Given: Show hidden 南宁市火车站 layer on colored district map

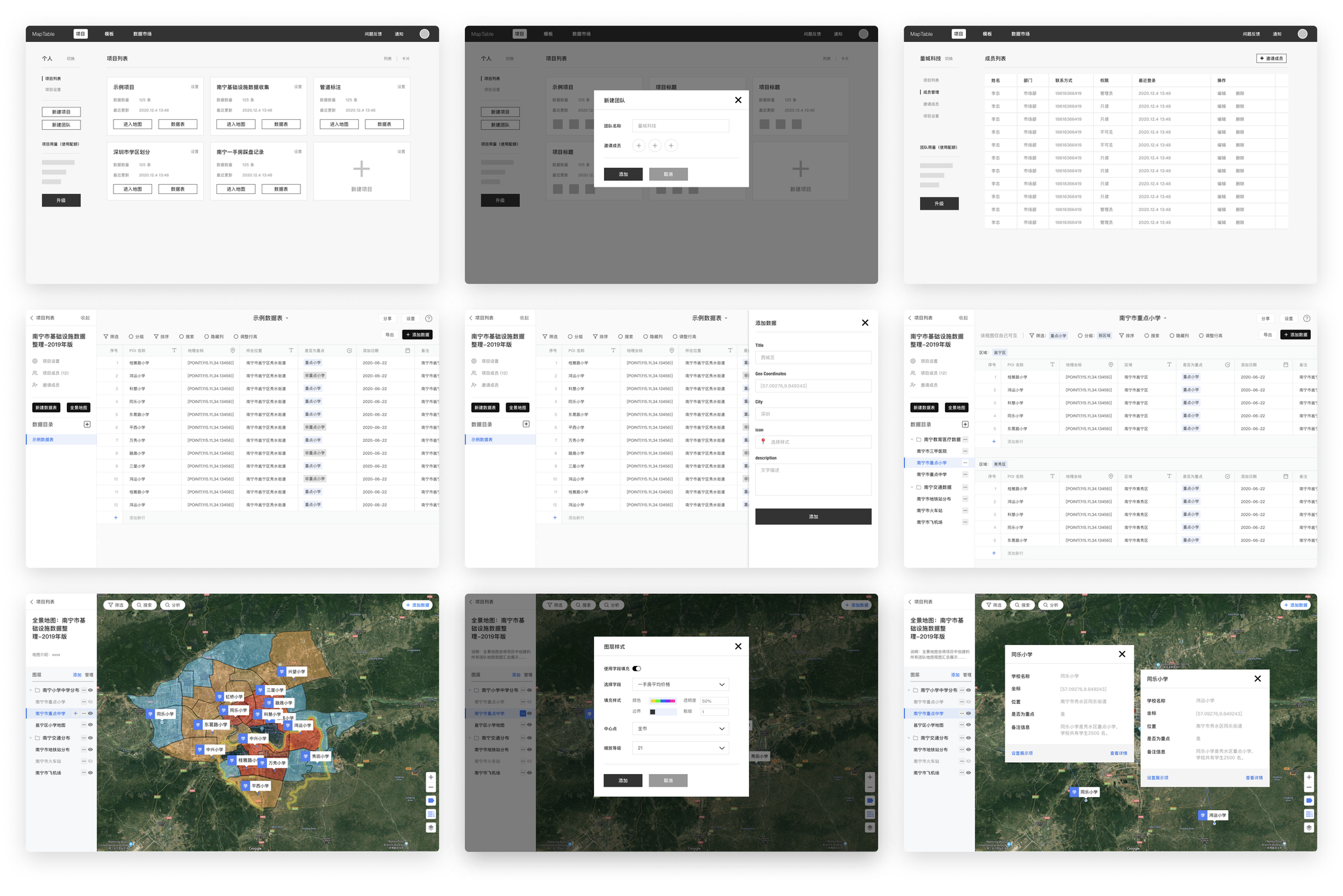Looking at the screenshot, I should pos(90,761).
